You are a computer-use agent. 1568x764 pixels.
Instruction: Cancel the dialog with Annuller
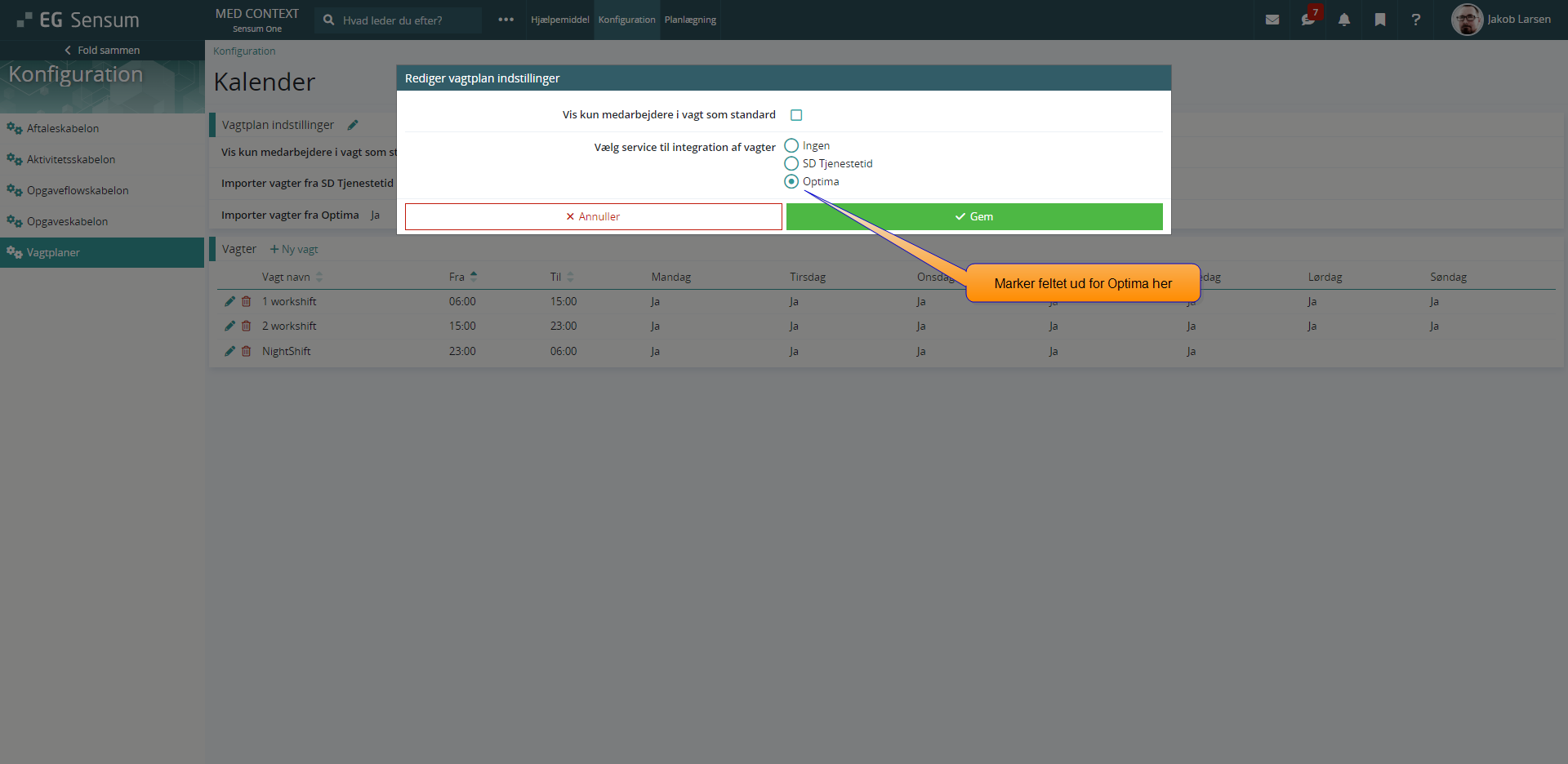pos(593,216)
